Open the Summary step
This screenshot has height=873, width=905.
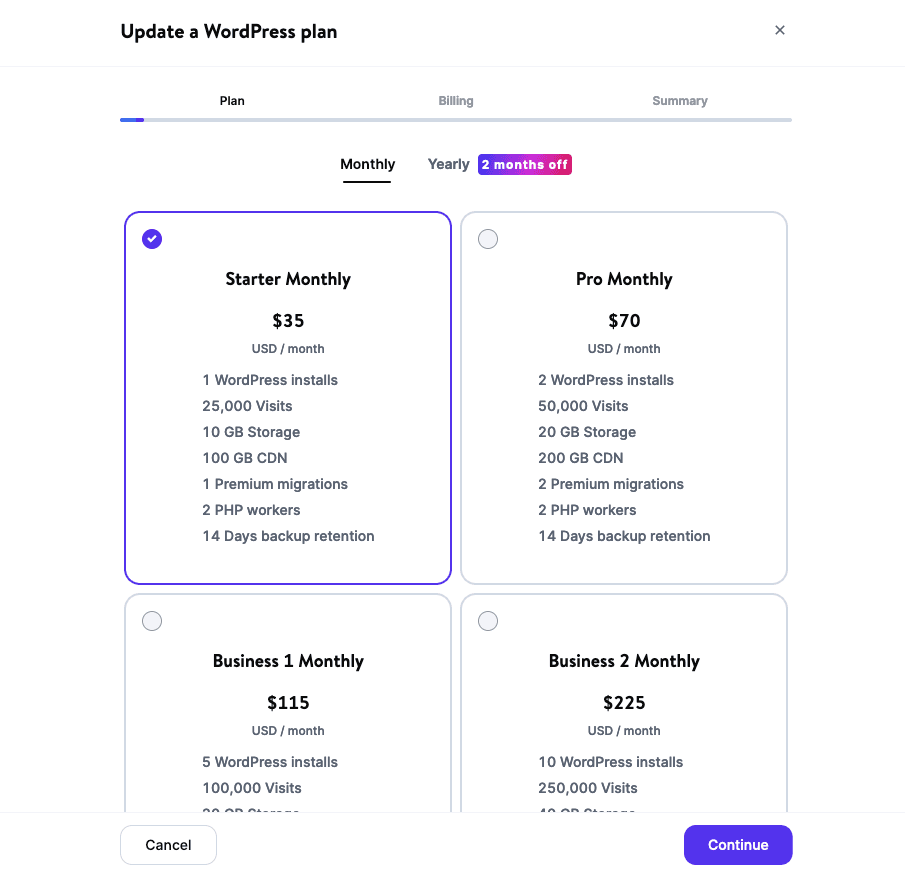pos(680,101)
